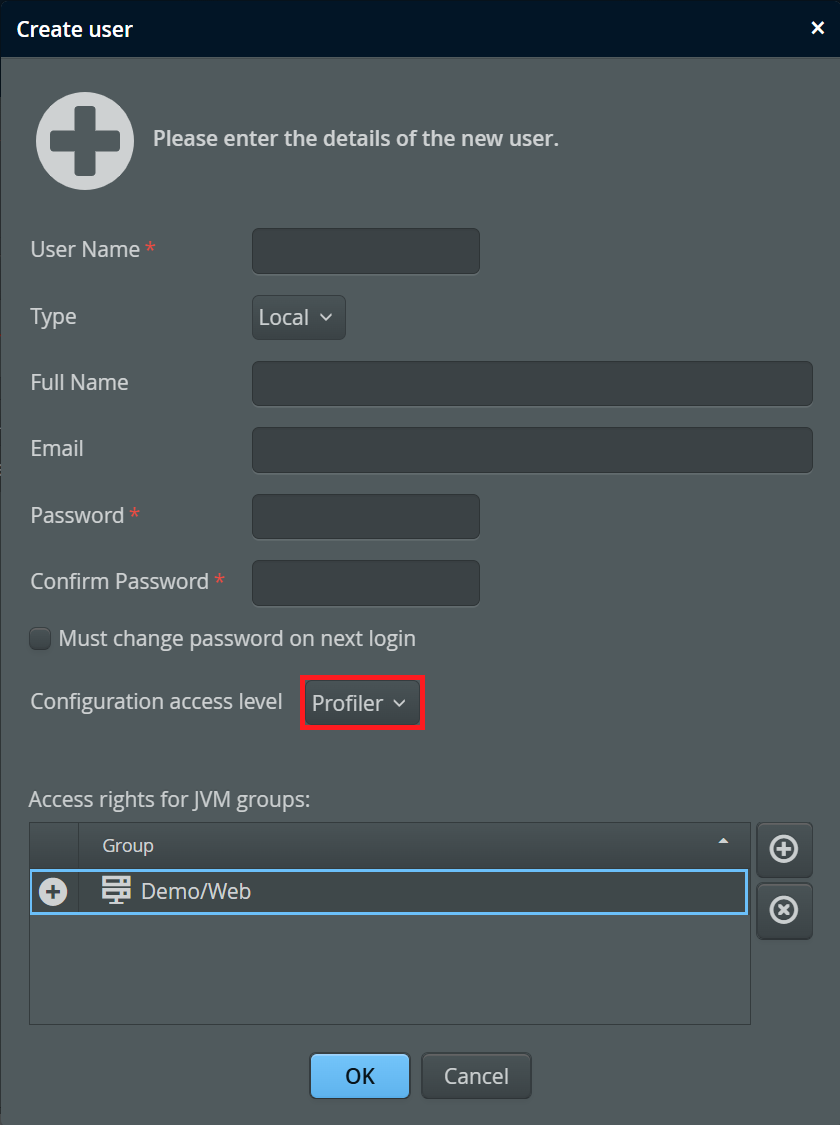Click the Confirm Password field

(366, 583)
